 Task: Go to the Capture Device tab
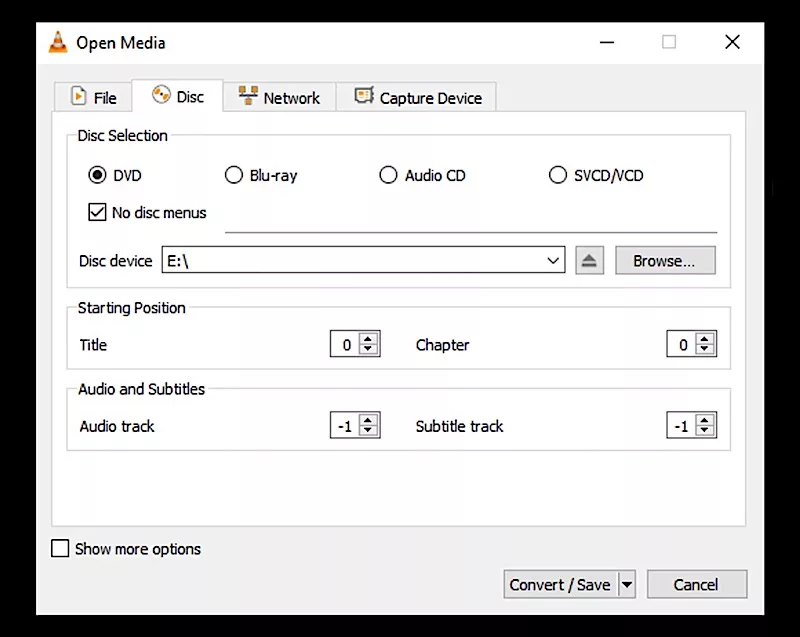[418, 98]
